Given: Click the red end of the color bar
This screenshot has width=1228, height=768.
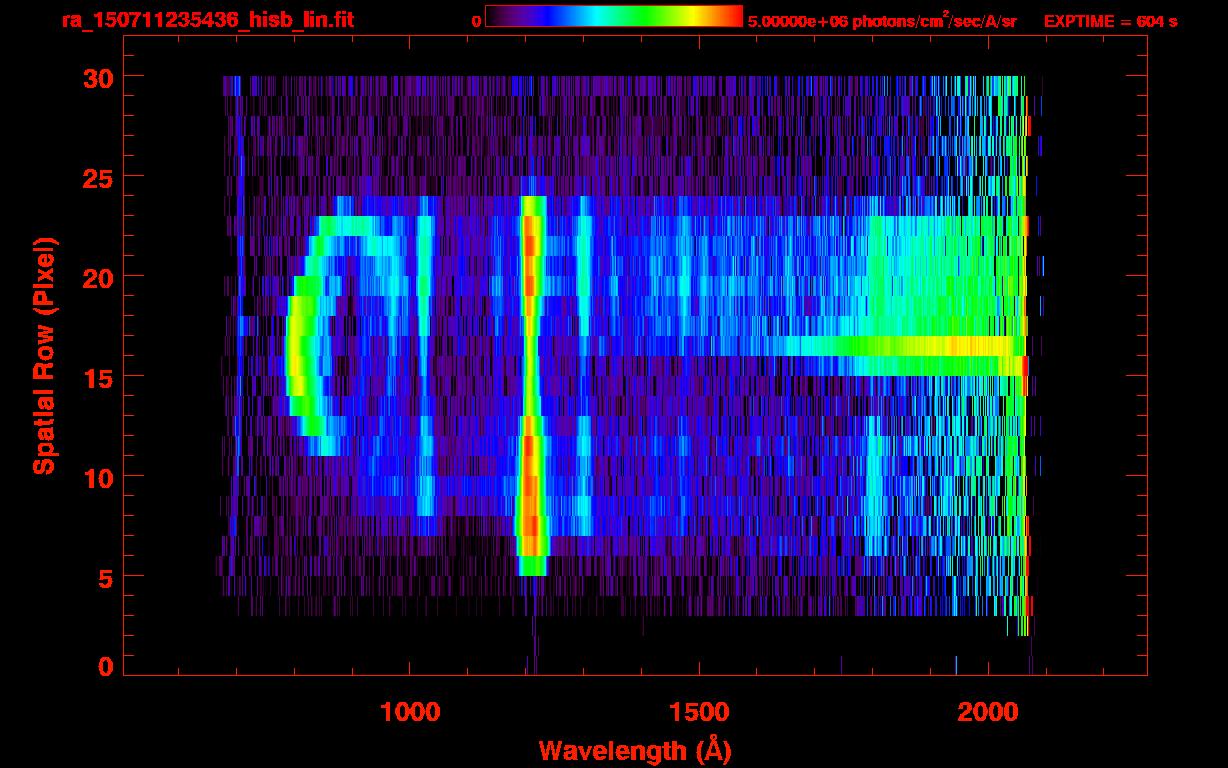Looking at the screenshot, I should click(x=730, y=17).
